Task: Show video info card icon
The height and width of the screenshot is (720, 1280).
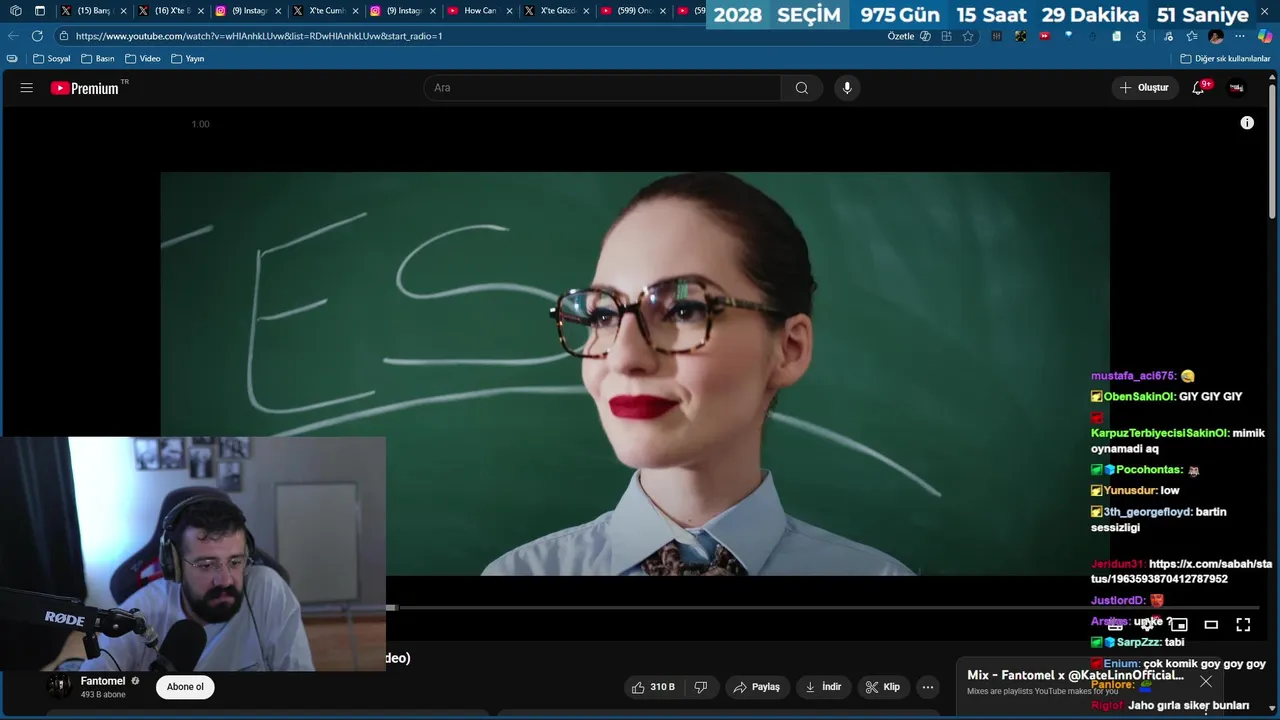Action: [1247, 123]
